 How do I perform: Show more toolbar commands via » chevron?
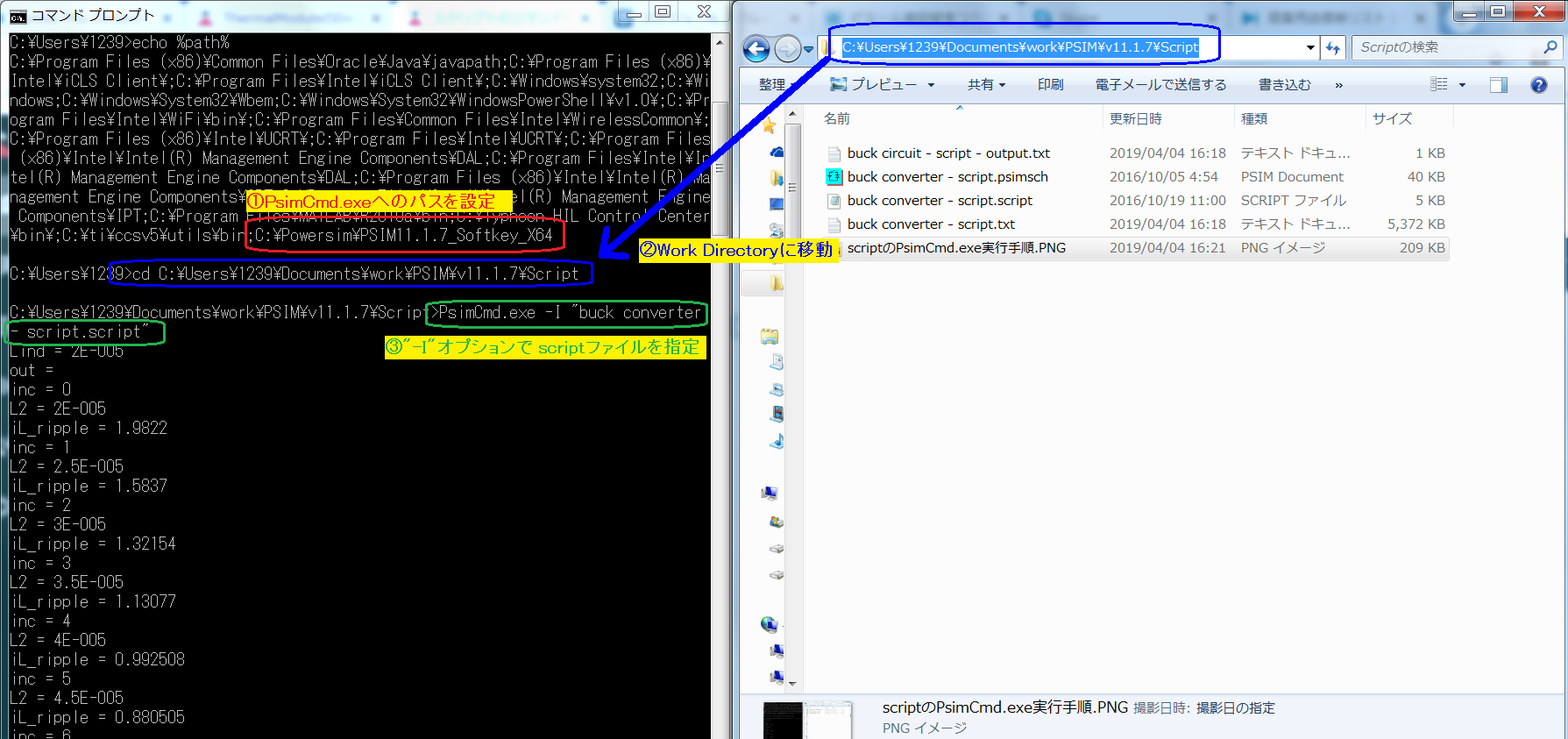[1338, 85]
